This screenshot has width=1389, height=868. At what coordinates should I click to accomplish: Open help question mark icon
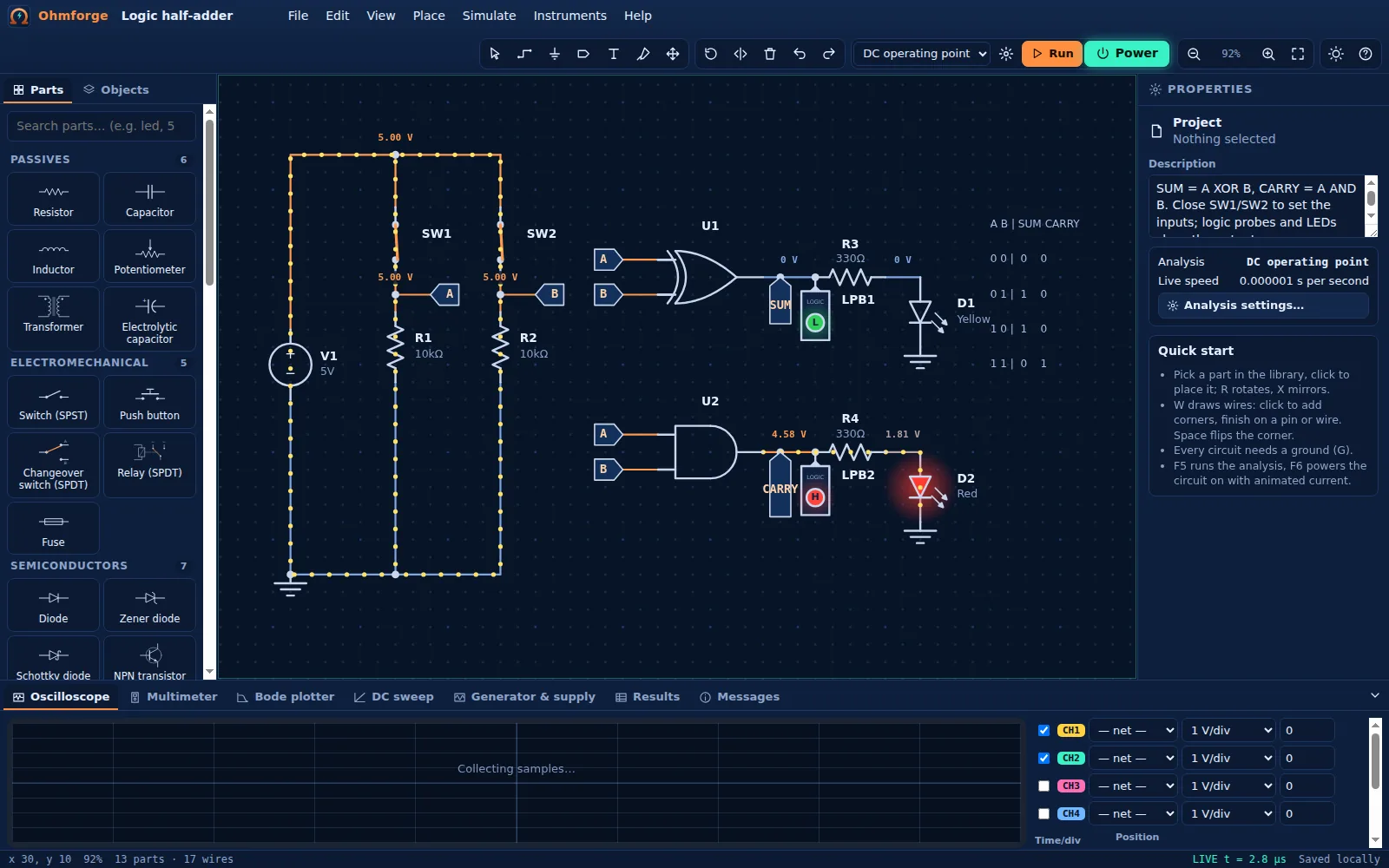click(1365, 54)
